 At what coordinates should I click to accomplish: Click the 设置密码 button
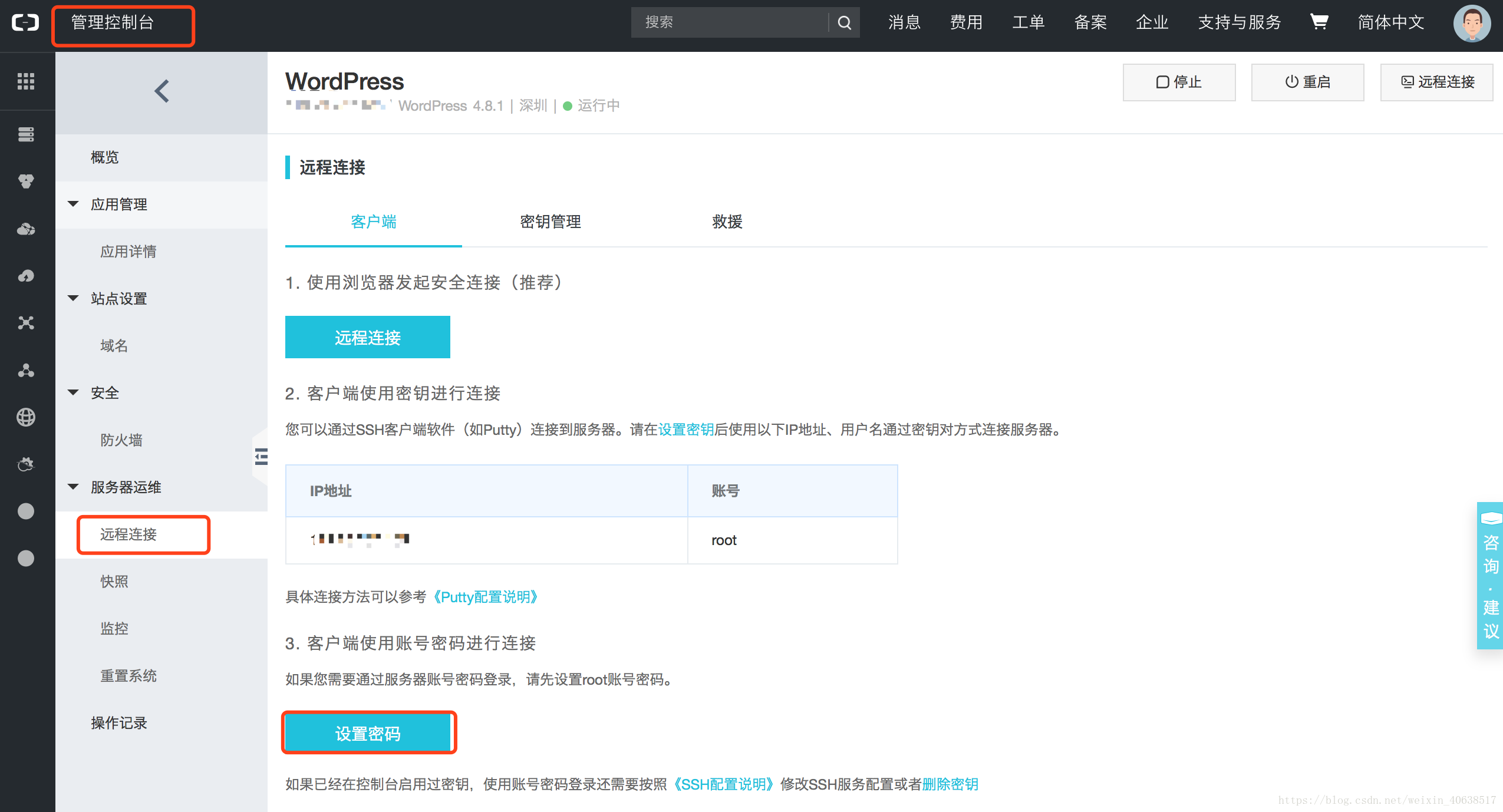tap(368, 733)
